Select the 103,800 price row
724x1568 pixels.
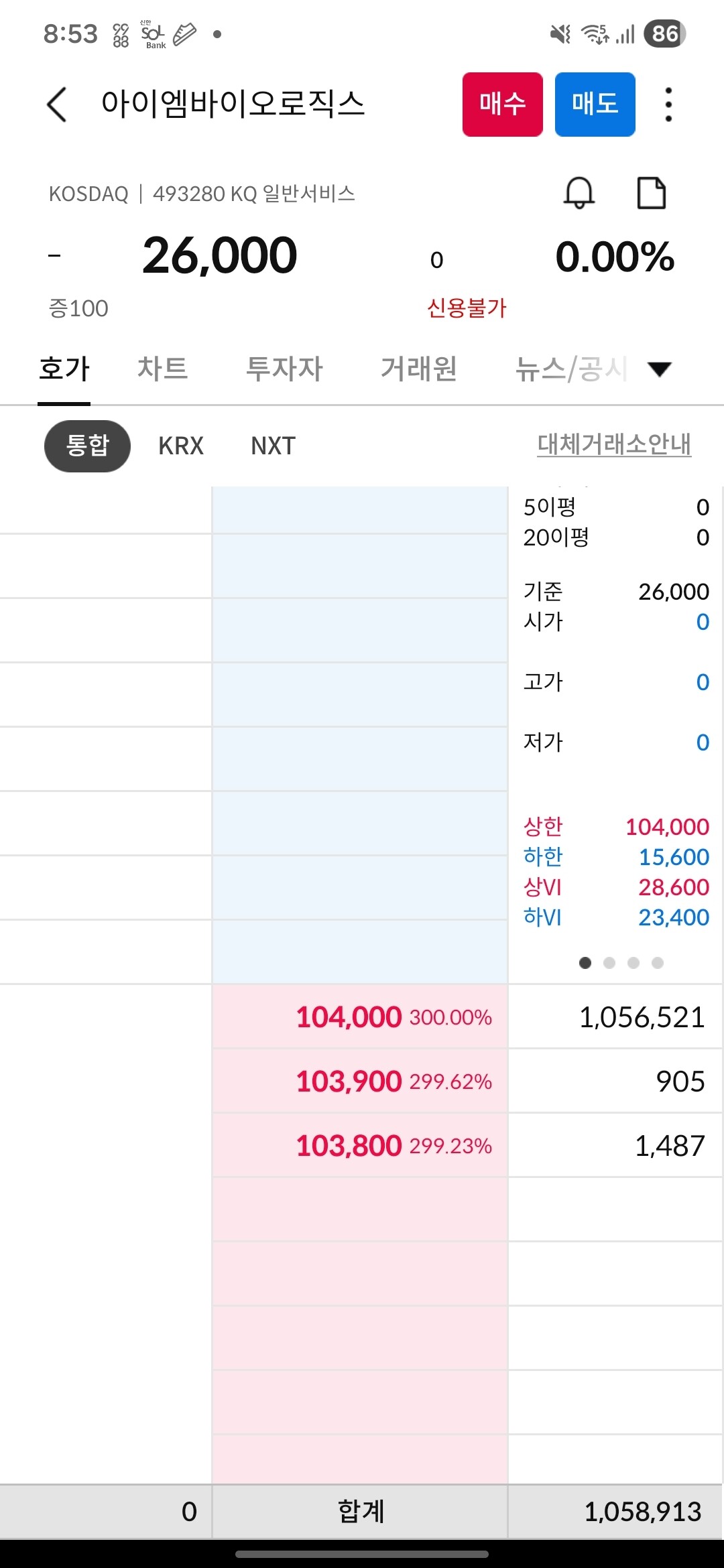pos(360,1145)
